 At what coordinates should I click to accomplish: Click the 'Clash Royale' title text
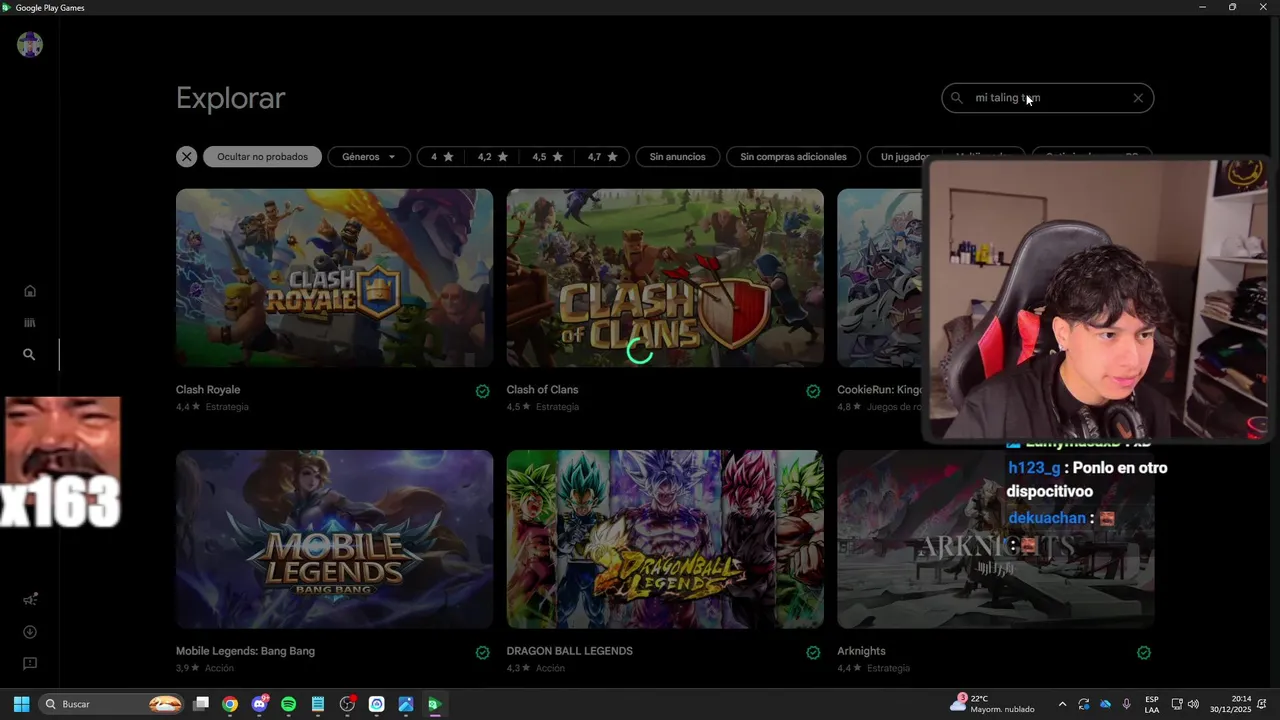(208, 390)
